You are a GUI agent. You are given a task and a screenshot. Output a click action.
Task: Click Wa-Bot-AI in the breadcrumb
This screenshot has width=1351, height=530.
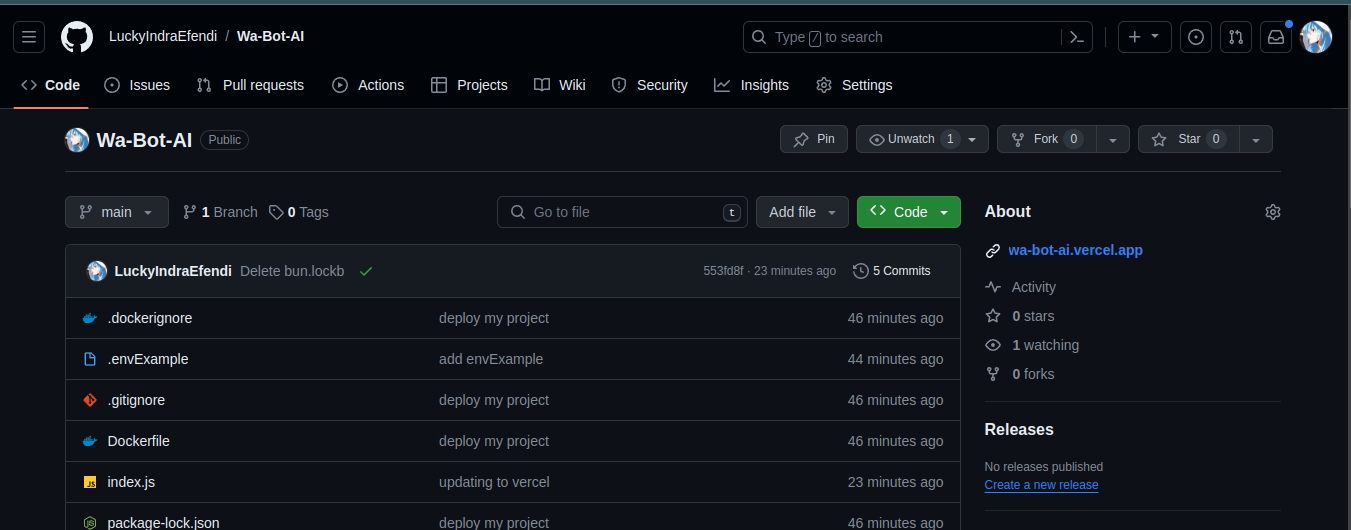pos(270,37)
